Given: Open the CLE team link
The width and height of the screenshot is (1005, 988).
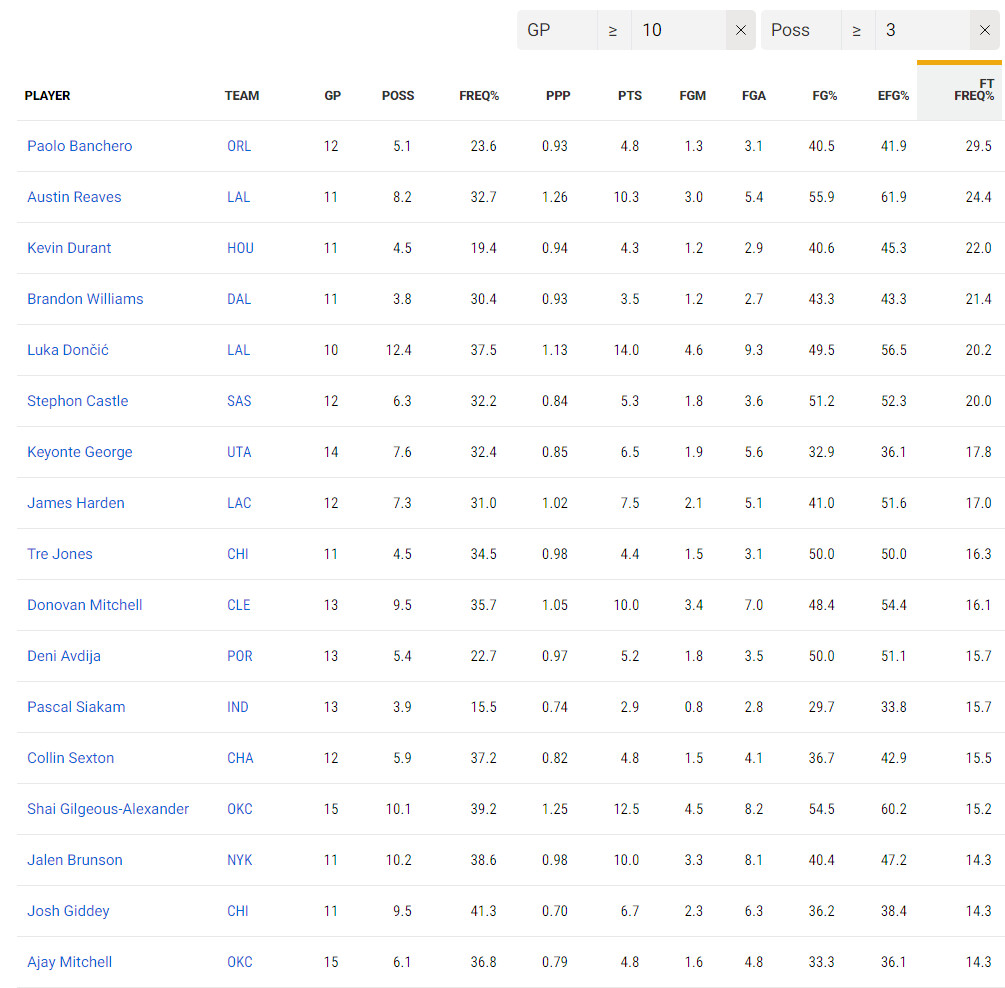Looking at the screenshot, I should (238, 605).
